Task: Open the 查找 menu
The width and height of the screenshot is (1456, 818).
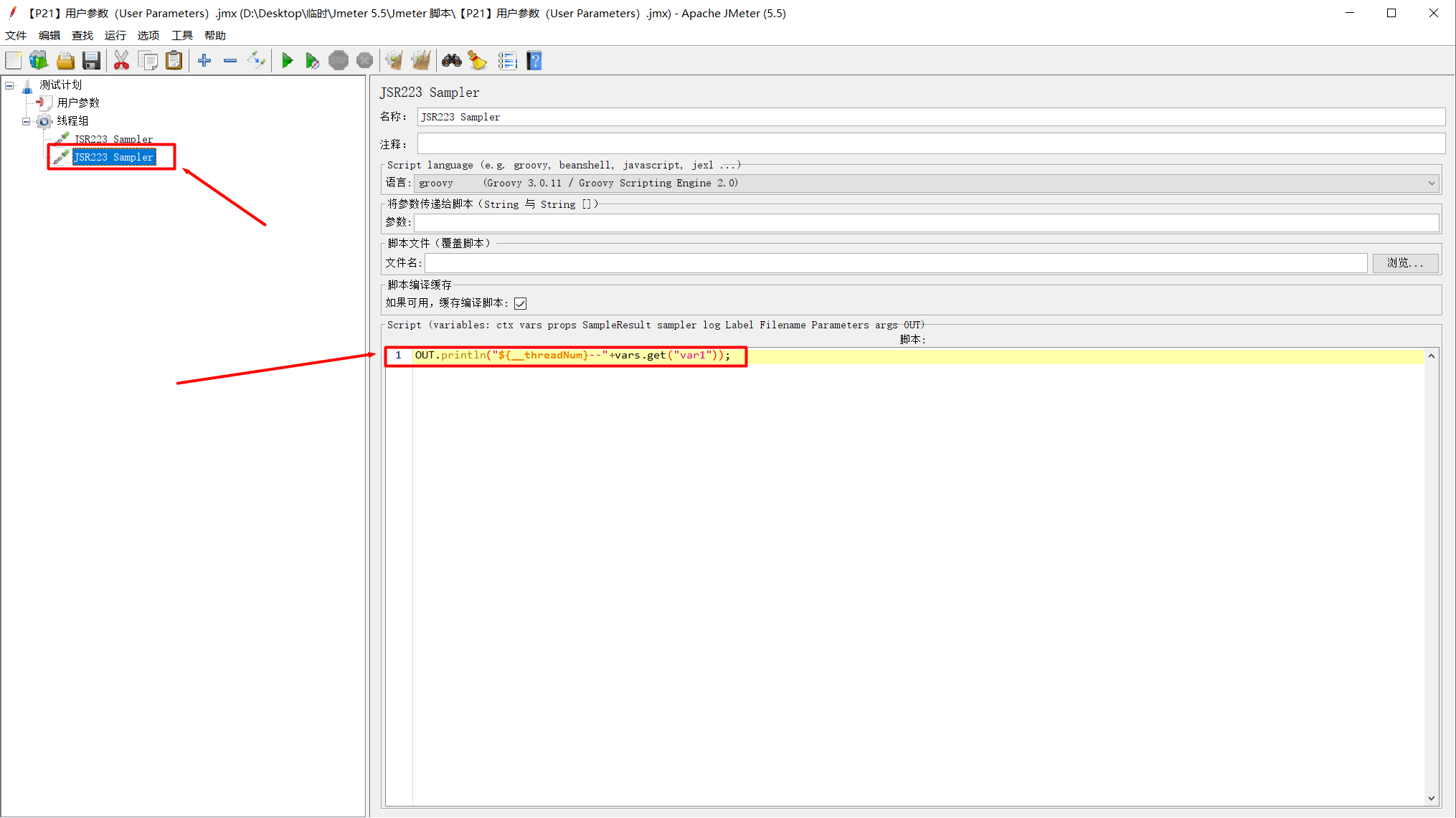Action: point(82,35)
